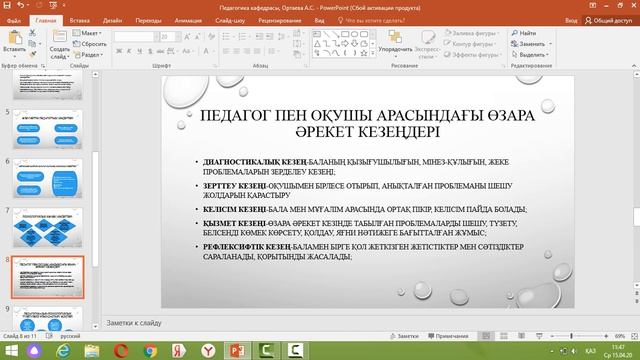Toggle align text right
The width and height of the screenshot is (640, 360).
point(247,51)
